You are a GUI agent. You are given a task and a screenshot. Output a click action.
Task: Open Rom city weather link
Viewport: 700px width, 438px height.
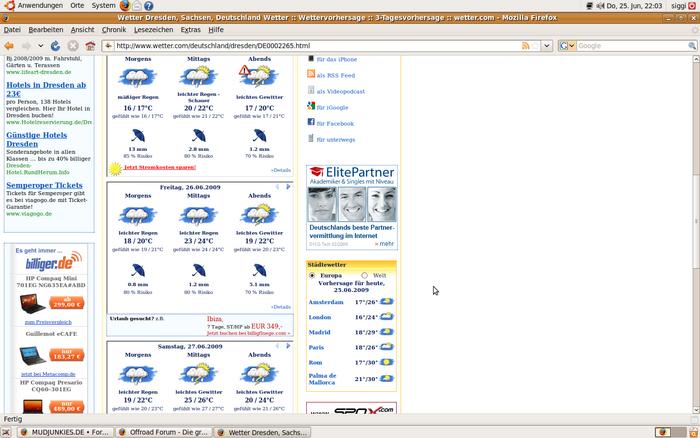pos(315,363)
